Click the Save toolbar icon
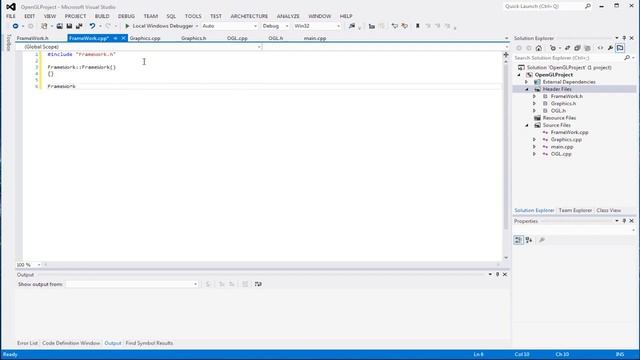640x360 pixels. 69,26
